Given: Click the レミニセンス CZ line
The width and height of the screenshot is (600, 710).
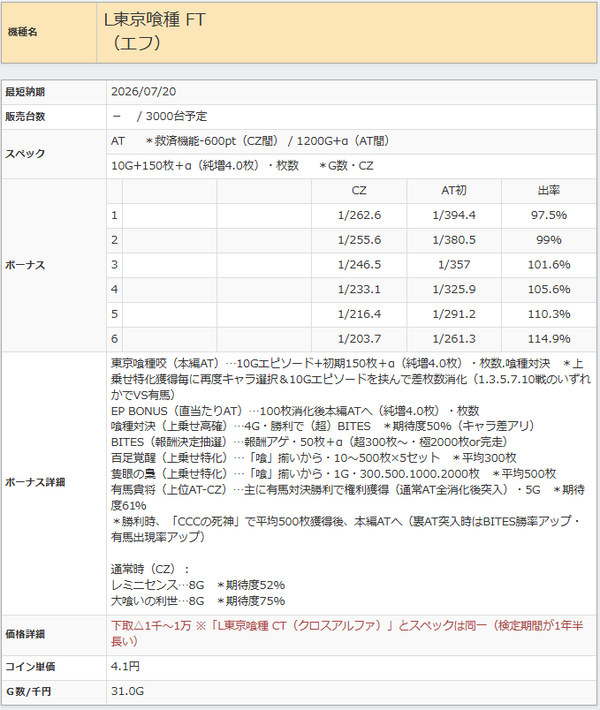Looking at the screenshot, I should [198, 585].
